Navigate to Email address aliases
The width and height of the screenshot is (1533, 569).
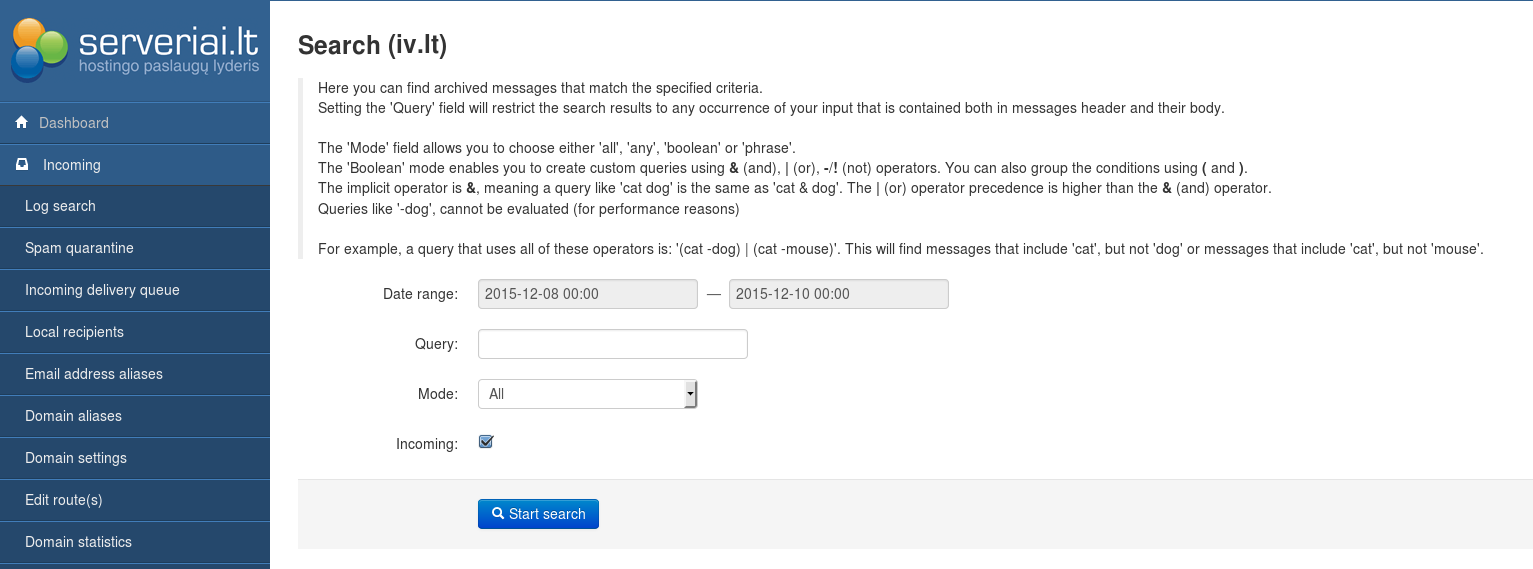pyautogui.click(x=94, y=374)
